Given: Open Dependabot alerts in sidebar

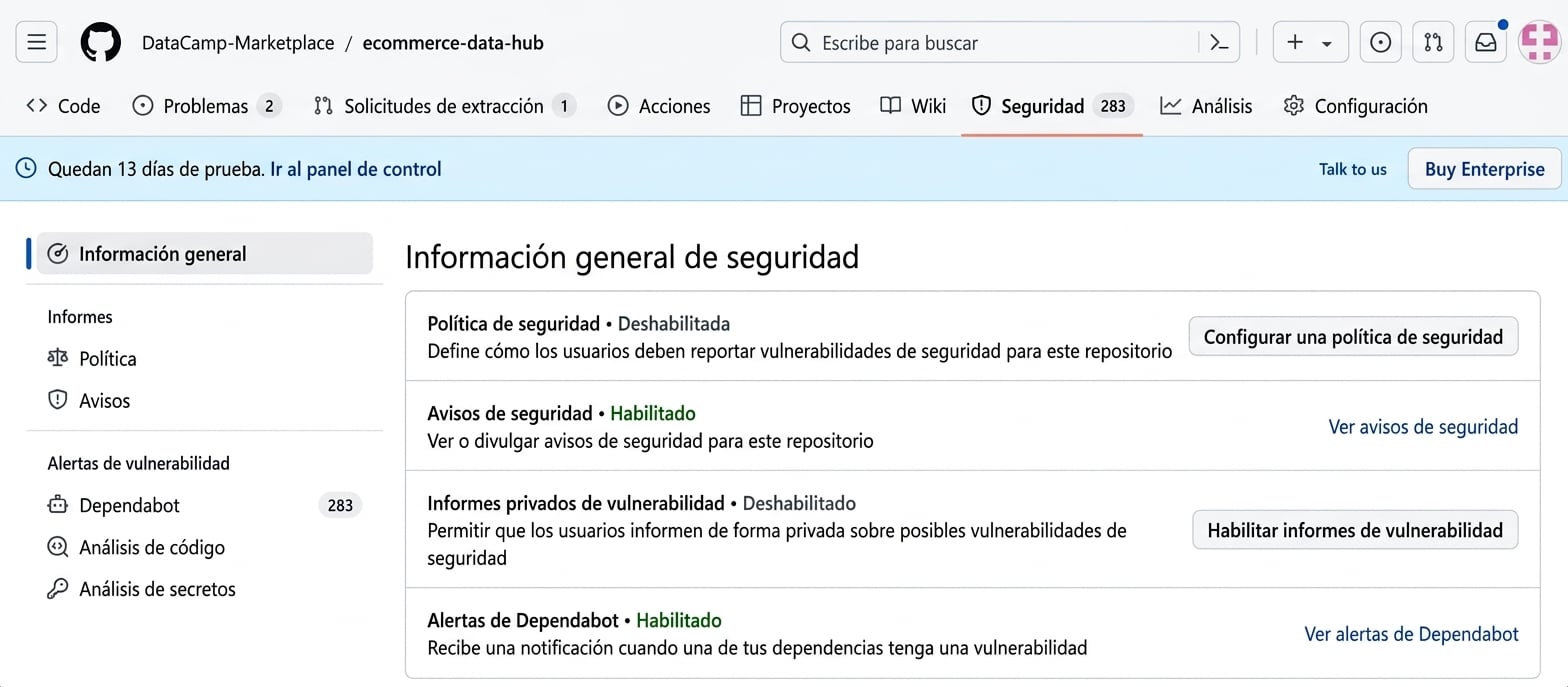Looking at the screenshot, I should 205,505.
